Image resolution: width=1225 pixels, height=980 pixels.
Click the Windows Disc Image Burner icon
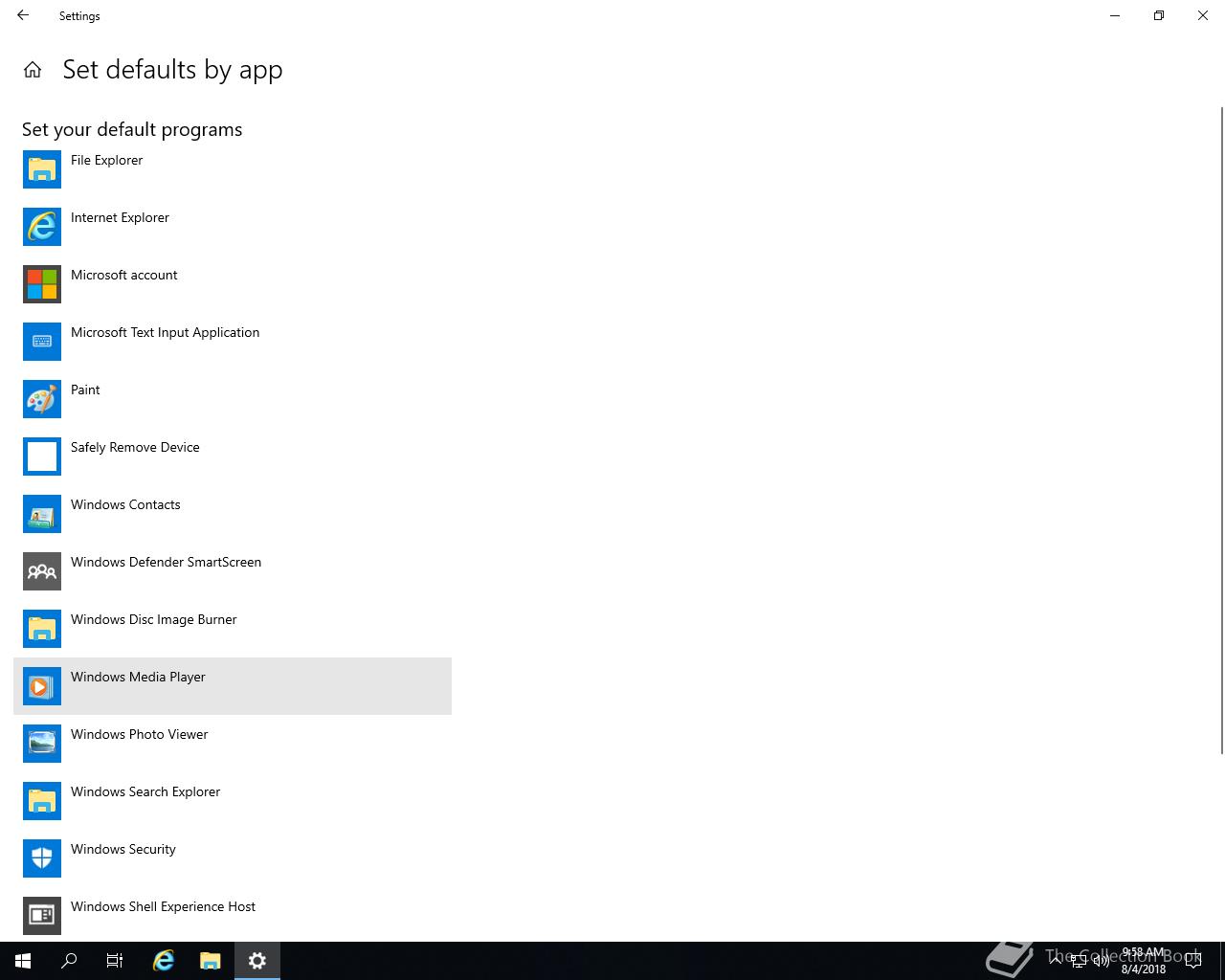point(42,629)
